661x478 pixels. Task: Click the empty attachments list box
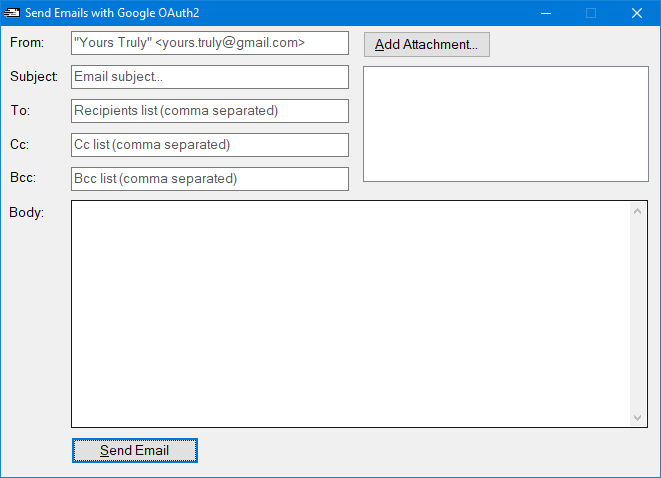tap(505, 124)
